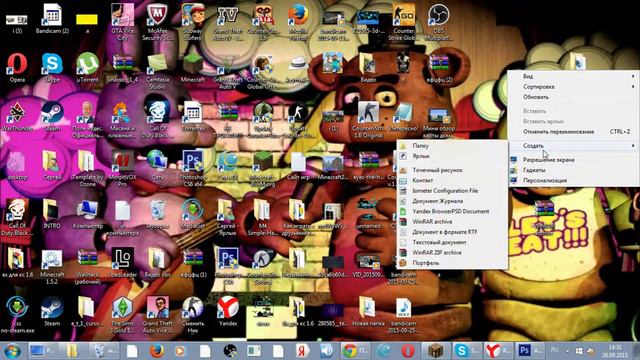The height and width of the screenshot is (360, 640).
Task: Open the Windows Start button
Action: tap(12, 351)
